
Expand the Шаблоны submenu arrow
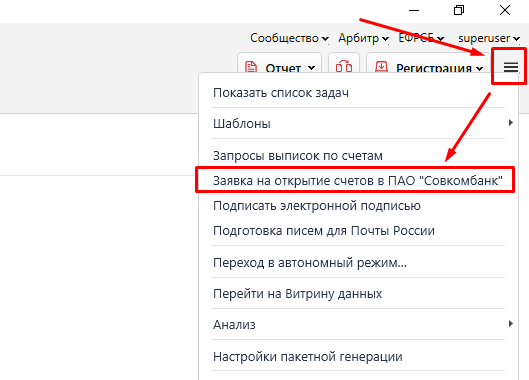(x=510, y=123)
